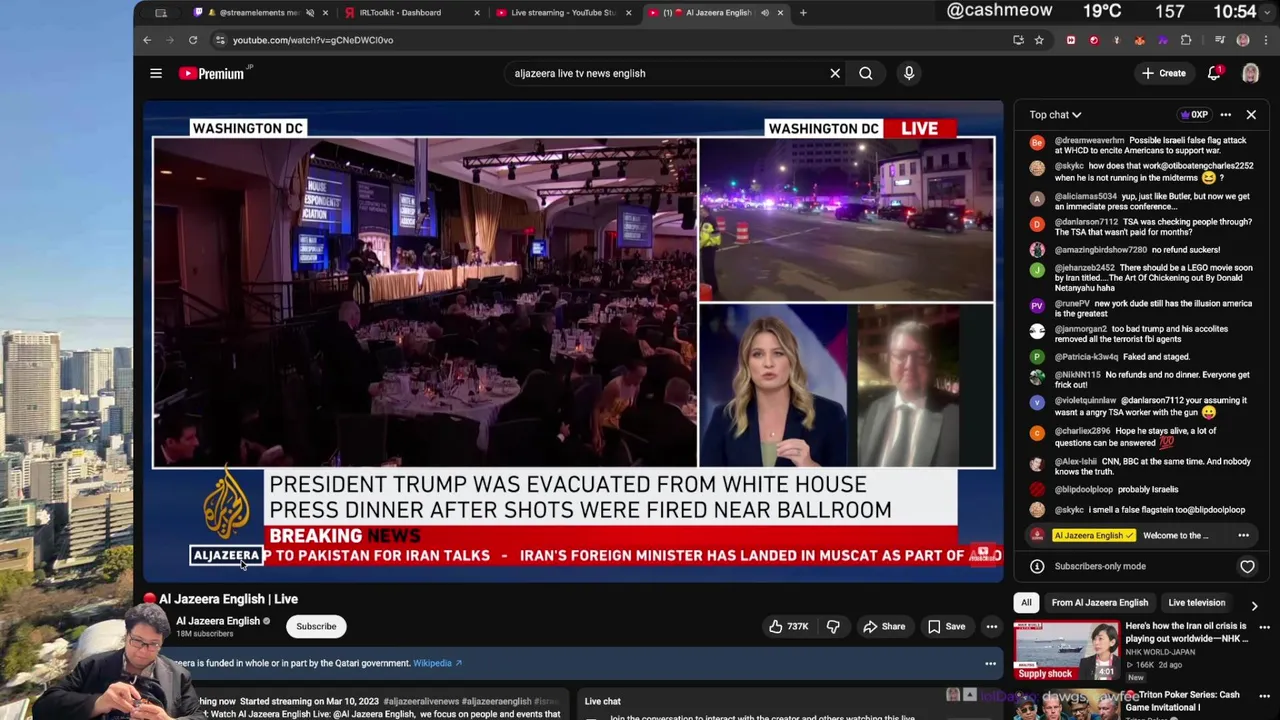The width and height of the screenshot is (1280, 720).
Task: Clear the search box text
Action: (x=835, y=73)
